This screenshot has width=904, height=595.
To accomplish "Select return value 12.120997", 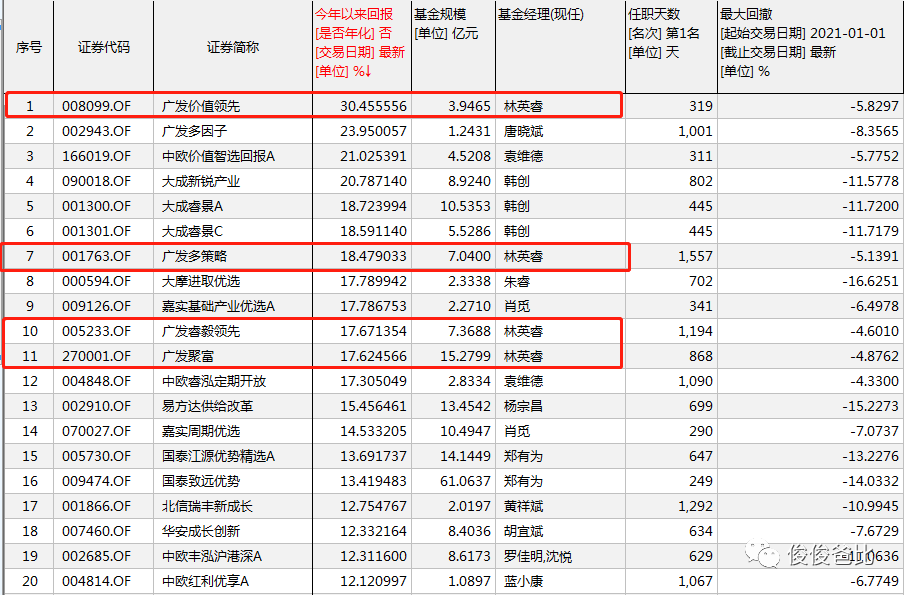I will [x=373, y=581].
